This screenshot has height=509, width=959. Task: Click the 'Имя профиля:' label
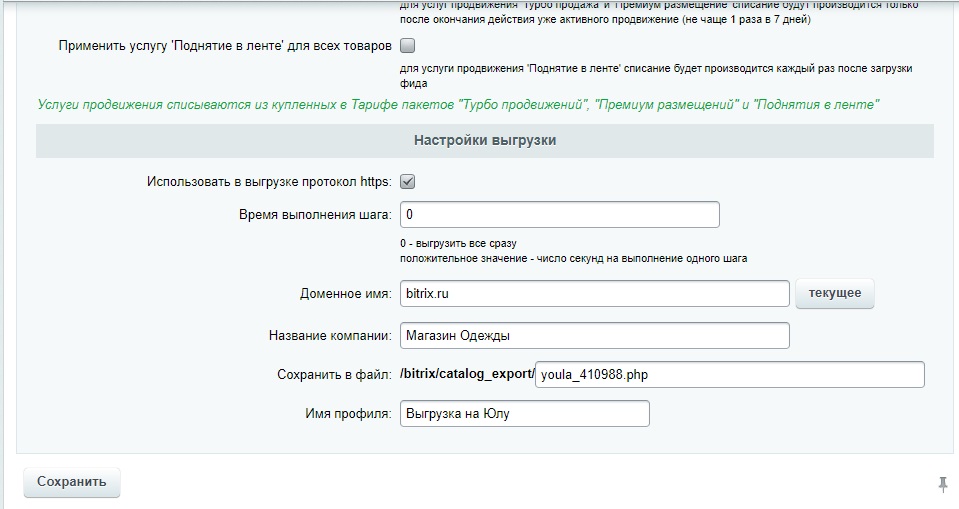click(348, 414)
